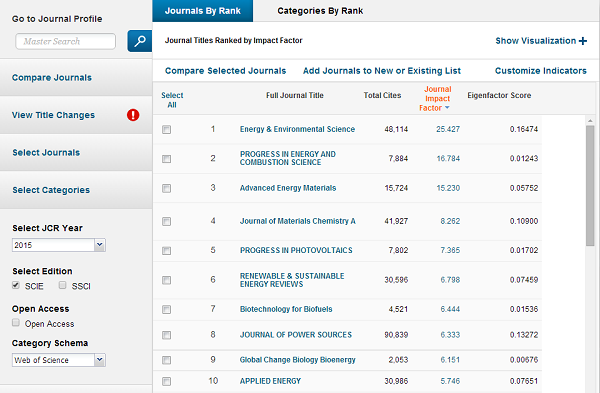Focus the Master Search input field
Screen dimensions: 600x393
[65, 41]
